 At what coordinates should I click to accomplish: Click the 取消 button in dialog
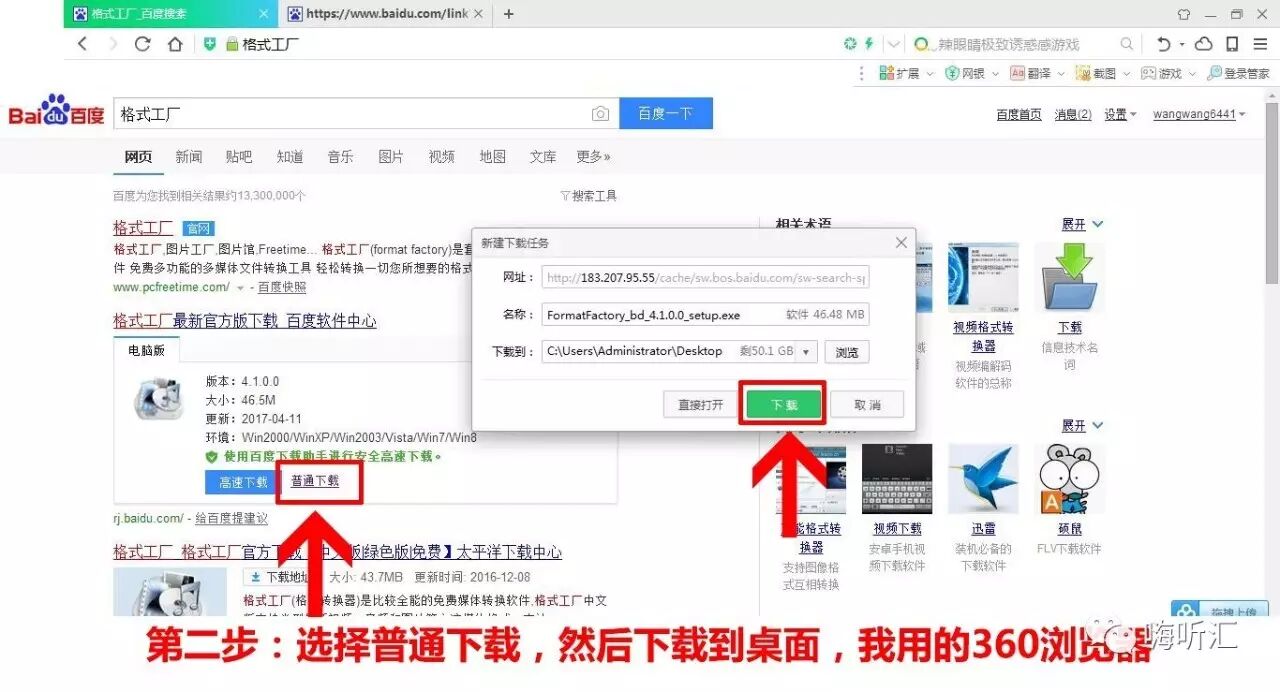pyautogui.click(x=867, y=405)
